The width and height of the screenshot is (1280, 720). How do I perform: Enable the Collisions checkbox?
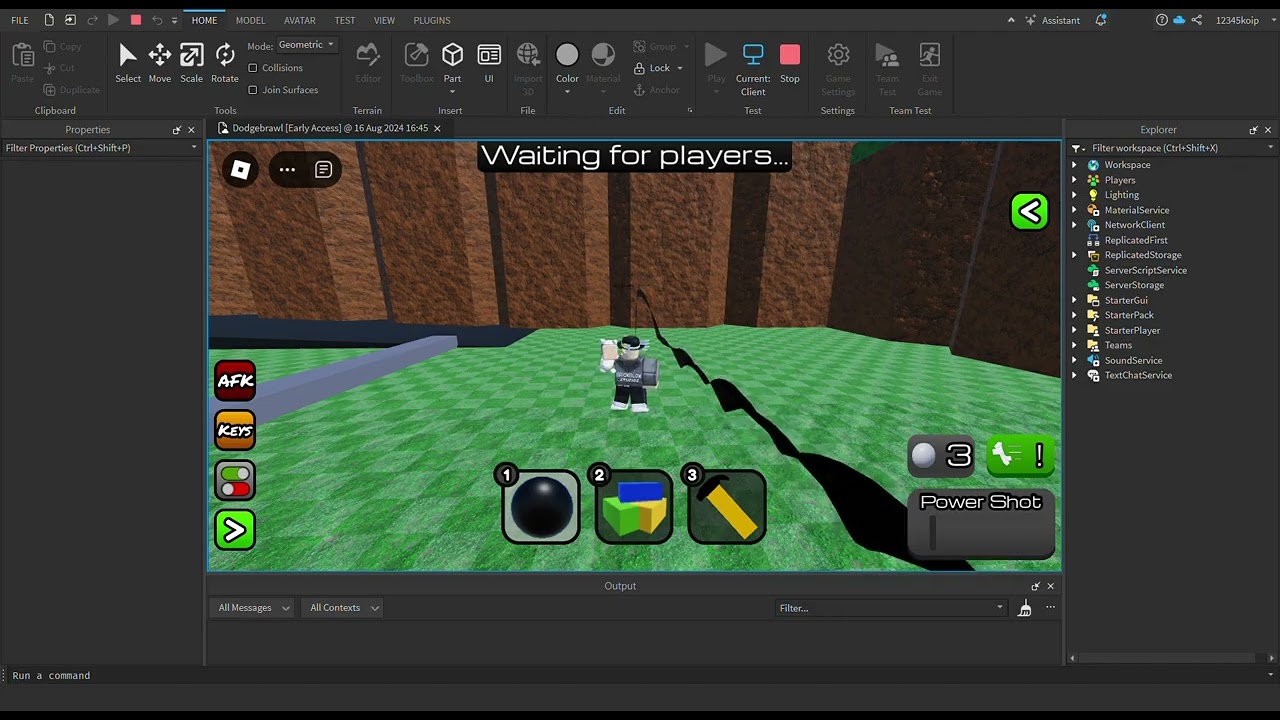253,68
